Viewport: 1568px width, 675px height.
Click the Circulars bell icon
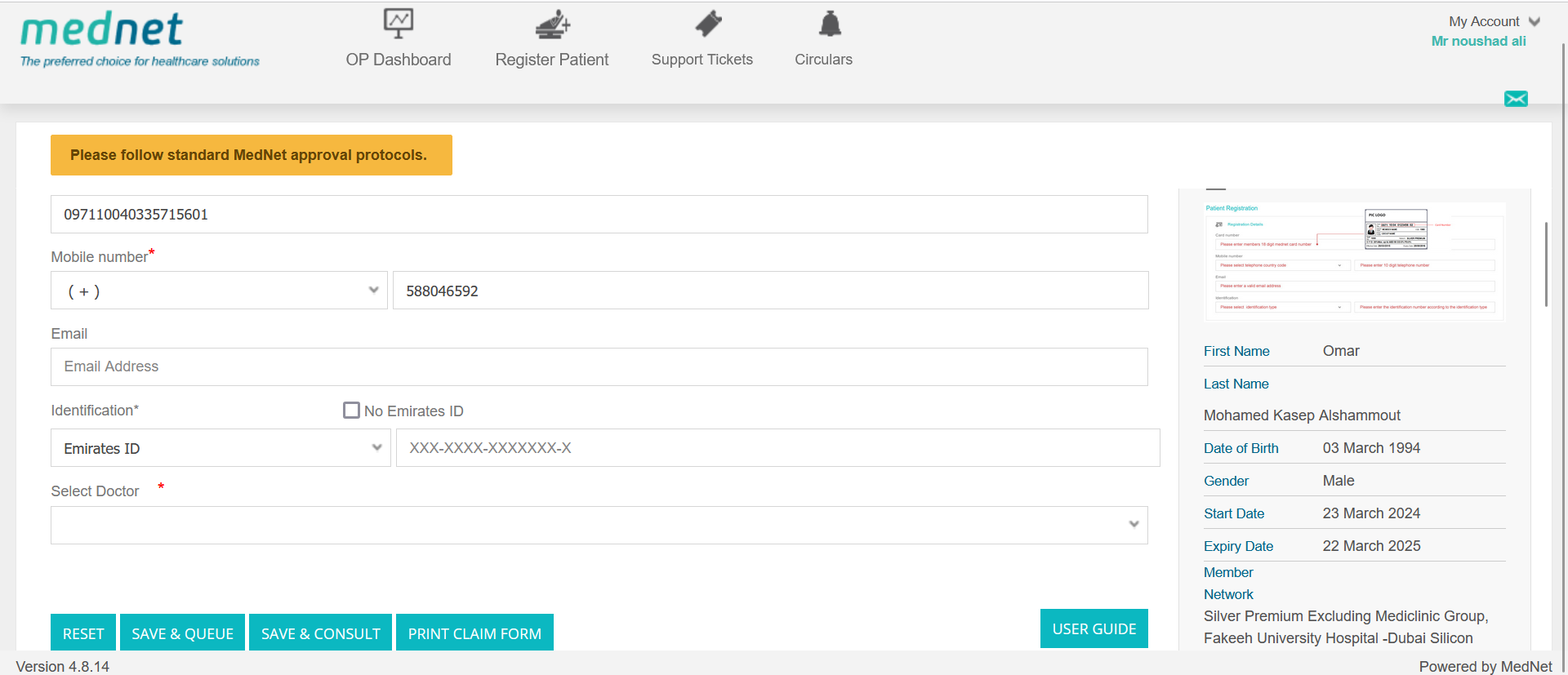(830, 24)
